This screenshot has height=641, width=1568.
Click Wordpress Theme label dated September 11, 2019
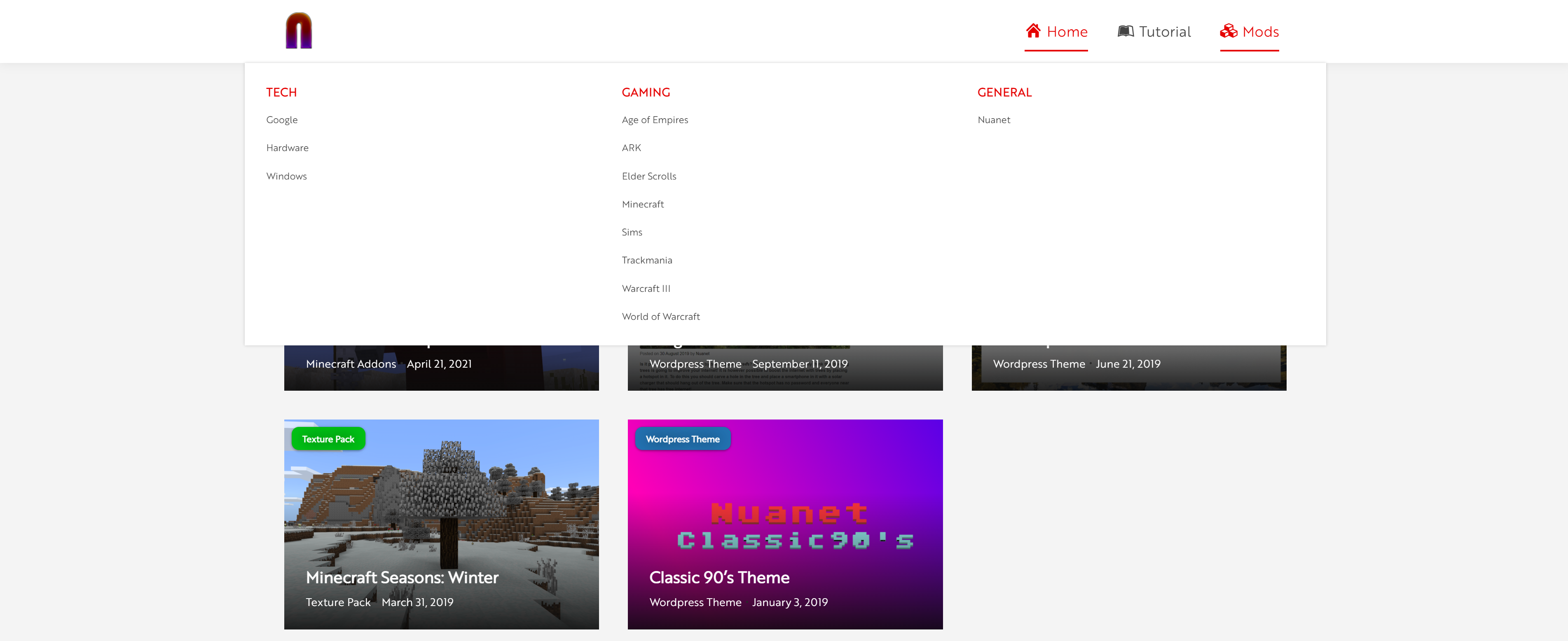695,364
